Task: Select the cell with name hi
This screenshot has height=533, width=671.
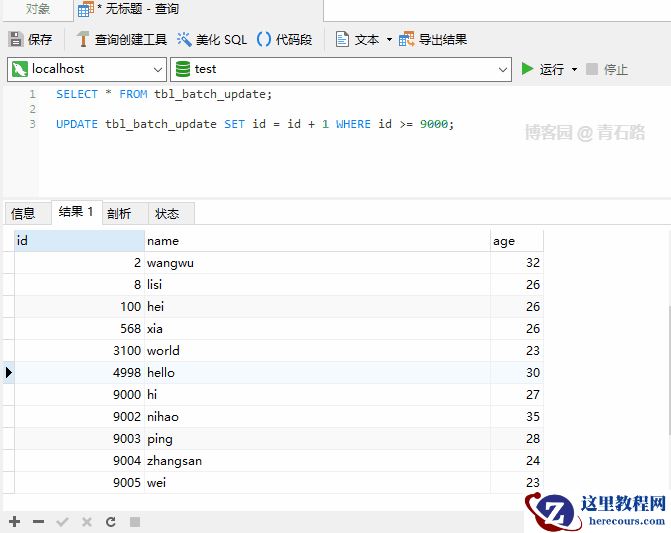Action: click(x=318, y=394)
